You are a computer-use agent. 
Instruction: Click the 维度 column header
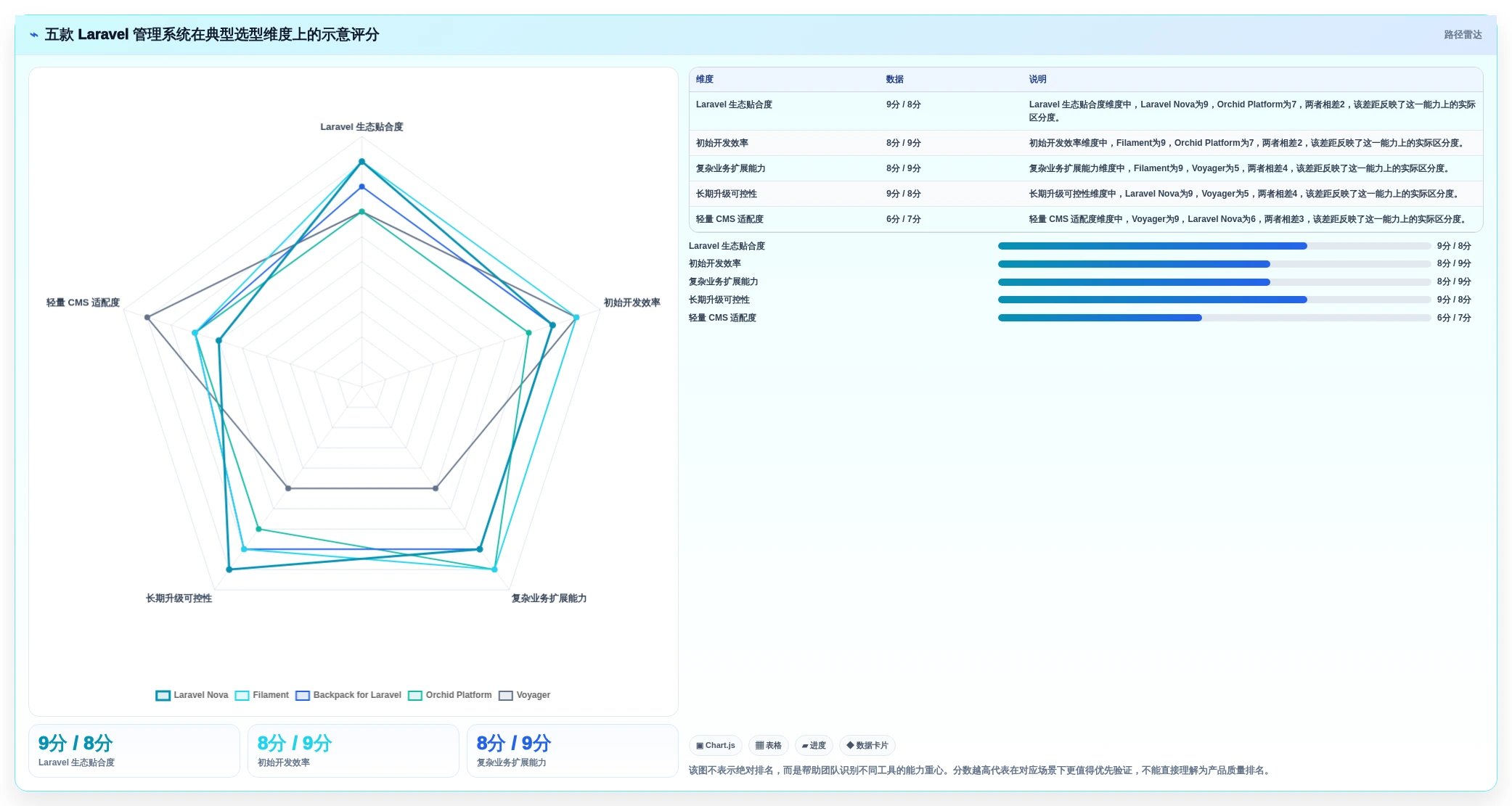click(705, 79)
